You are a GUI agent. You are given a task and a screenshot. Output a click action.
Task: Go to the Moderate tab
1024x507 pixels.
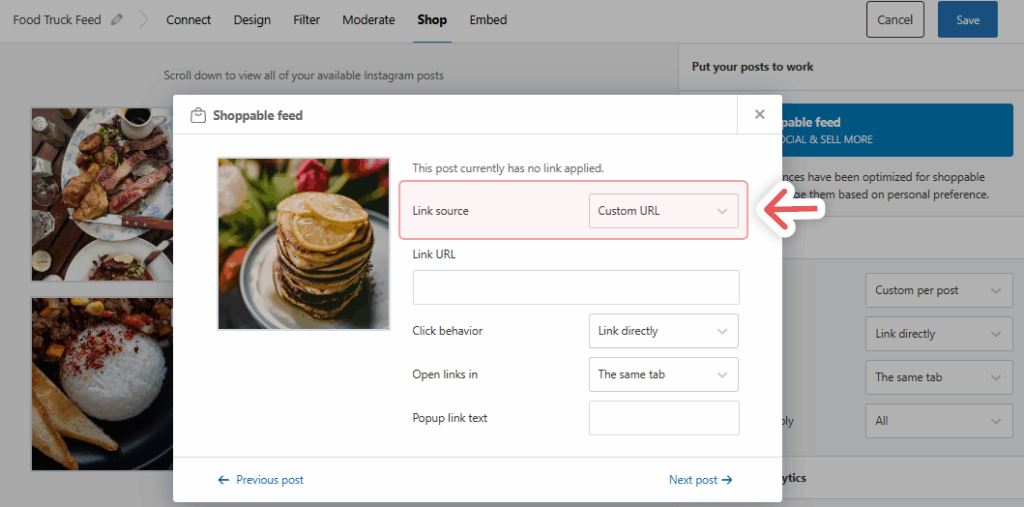(368, 20)
